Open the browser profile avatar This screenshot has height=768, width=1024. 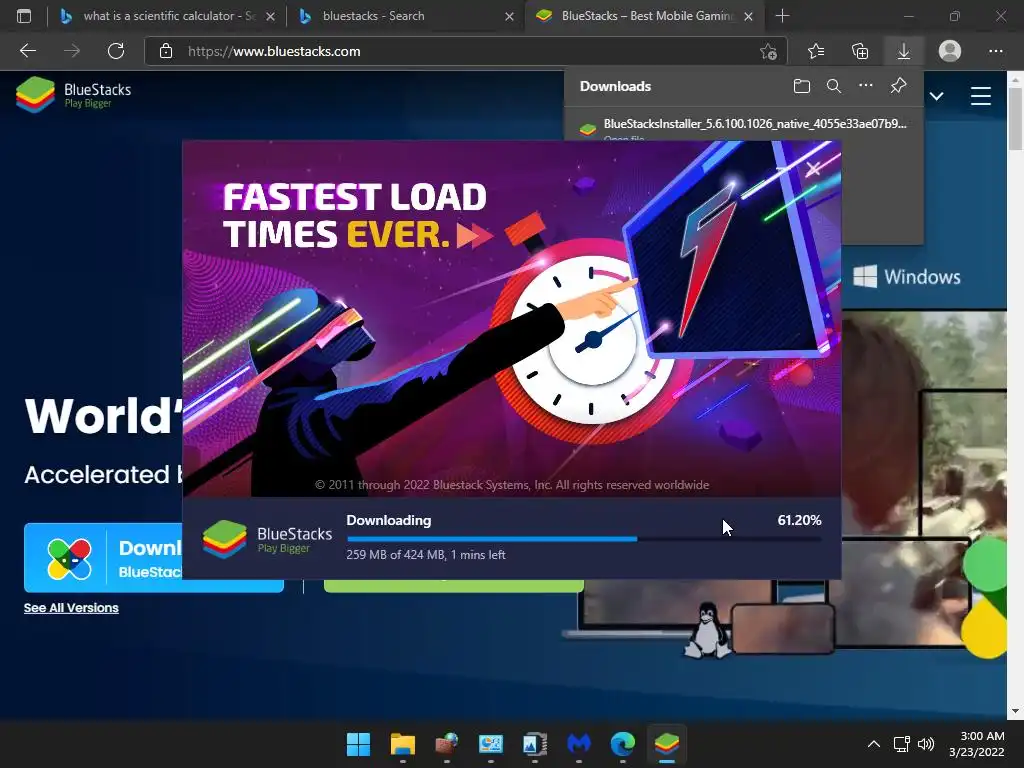tap(950, 51)
